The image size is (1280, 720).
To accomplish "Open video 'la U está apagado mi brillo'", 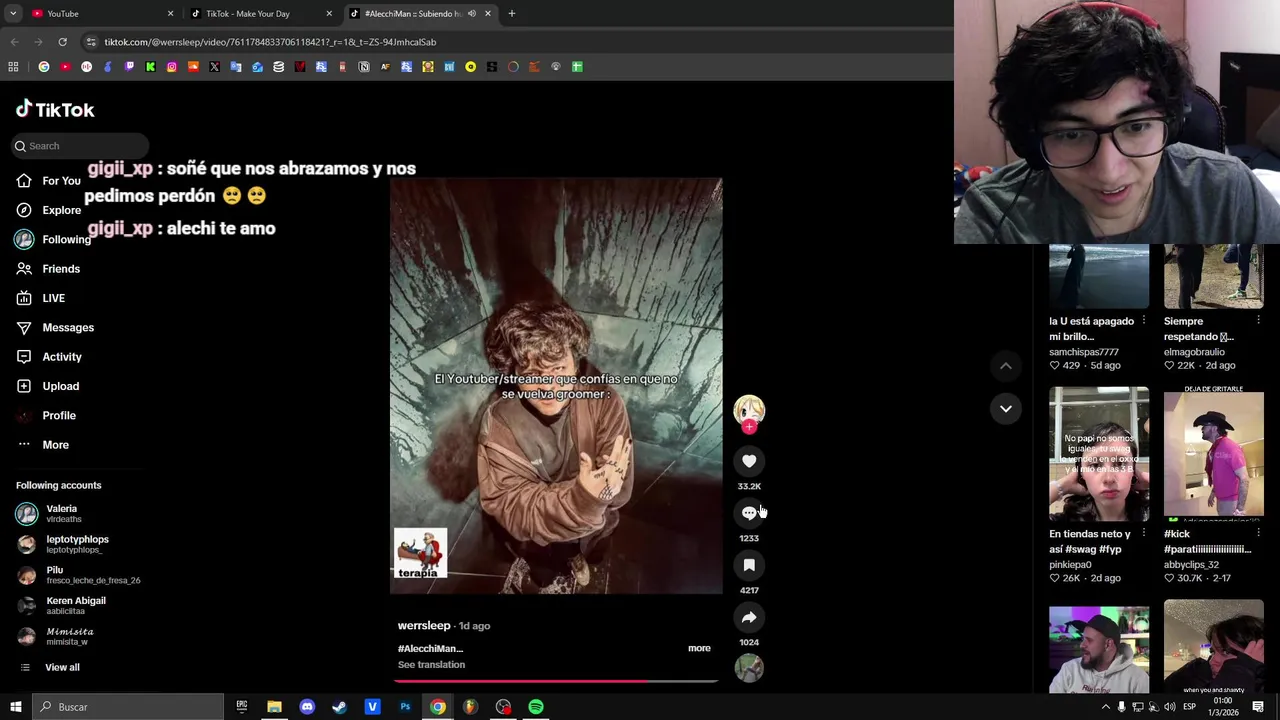I will [x=1099, y=276].
